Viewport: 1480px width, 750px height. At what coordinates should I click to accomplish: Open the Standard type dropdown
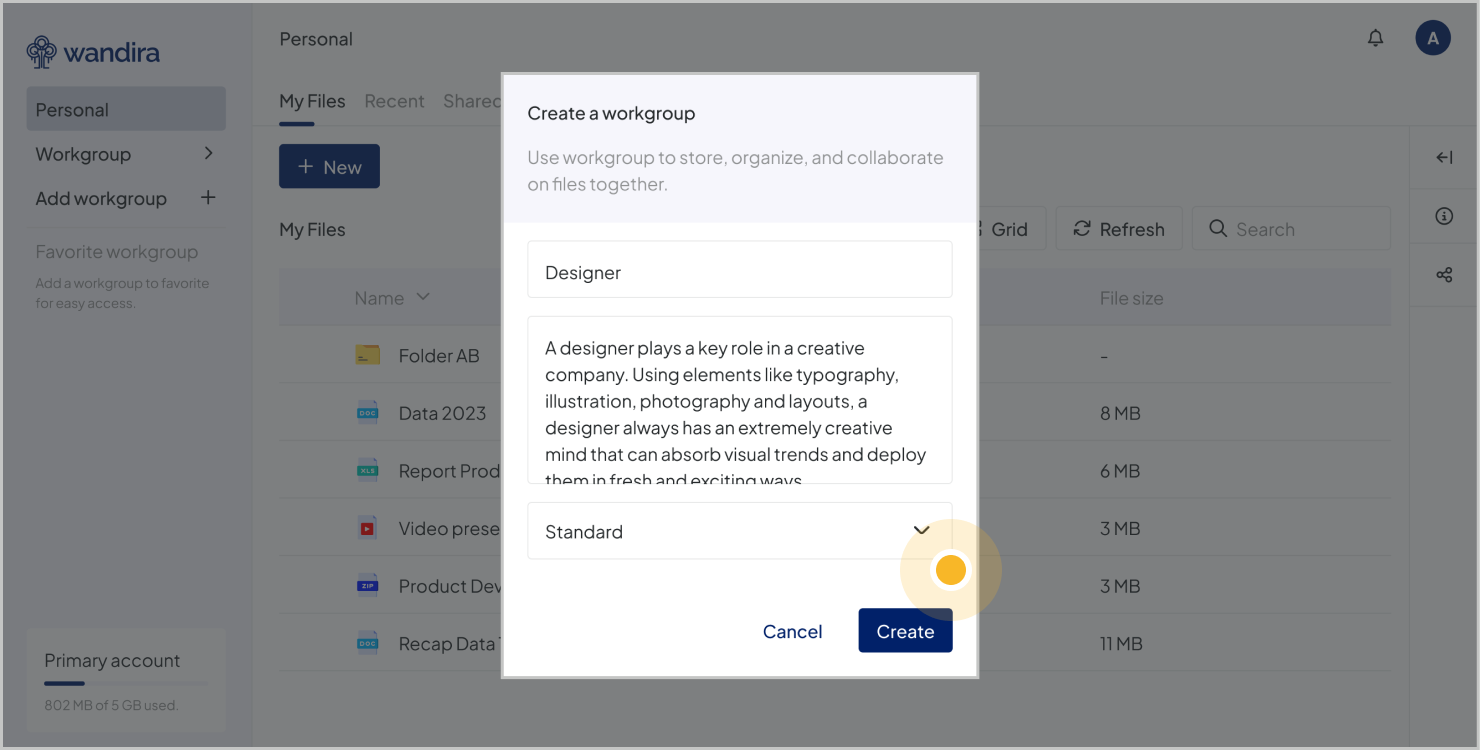click(x=739, y=531)
